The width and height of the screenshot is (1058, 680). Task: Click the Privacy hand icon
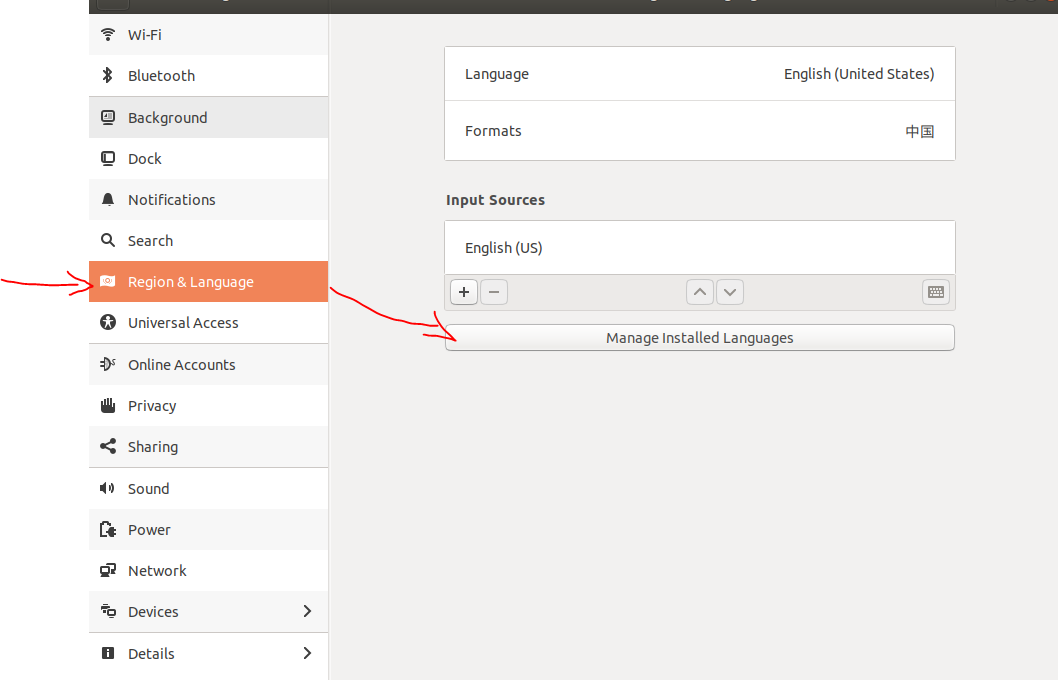108,406
